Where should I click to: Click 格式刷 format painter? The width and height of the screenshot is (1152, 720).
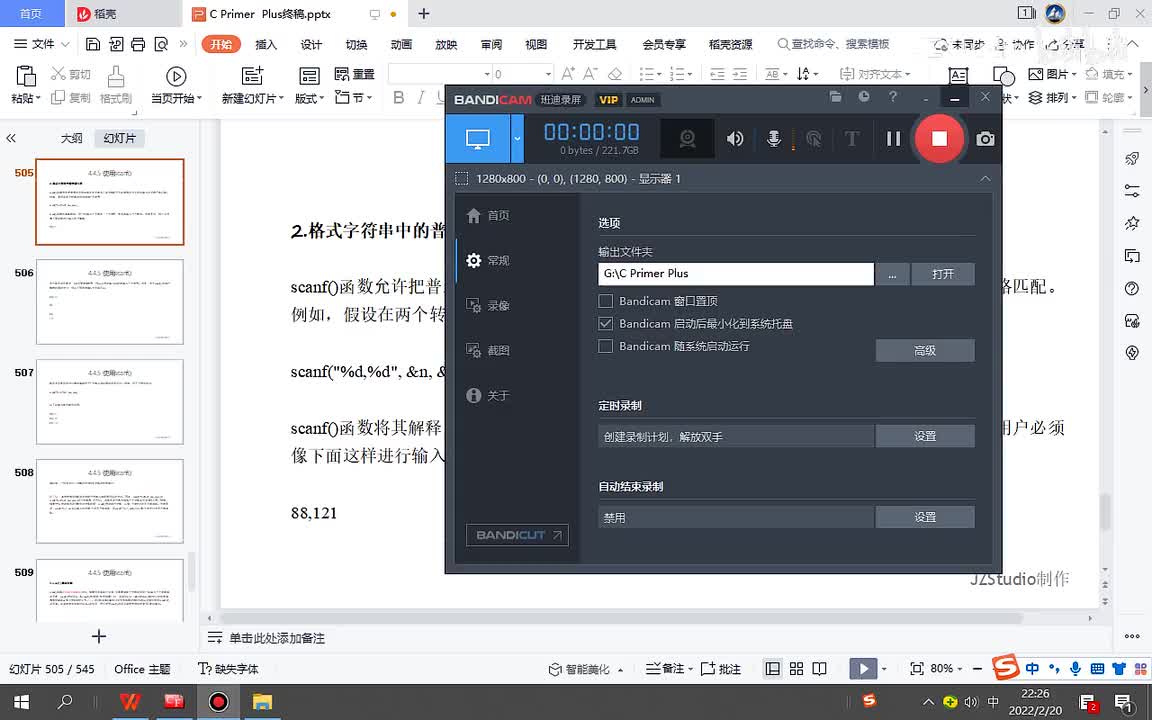point(115,84)
